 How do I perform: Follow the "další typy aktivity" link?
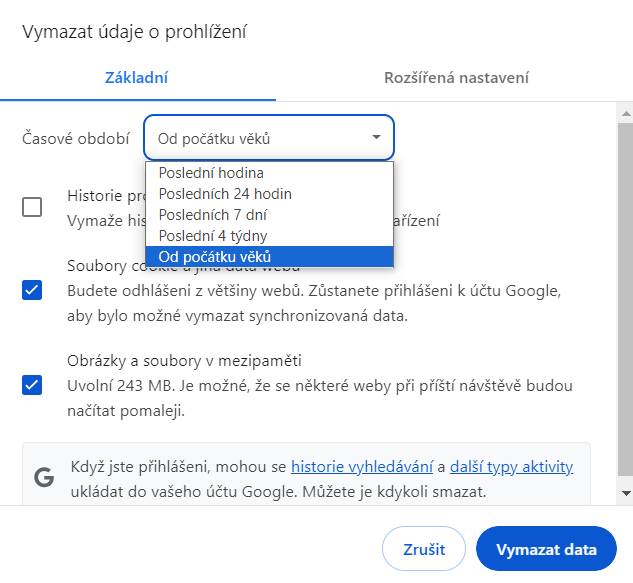[x=511, y=467]
